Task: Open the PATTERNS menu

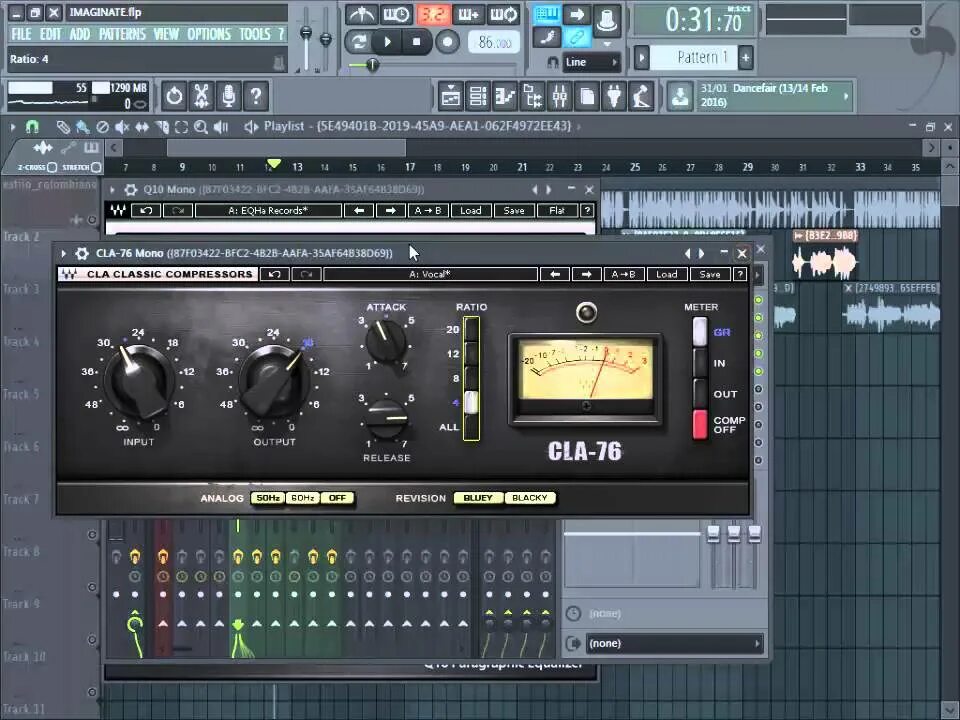Action: [x=122, y=34]
